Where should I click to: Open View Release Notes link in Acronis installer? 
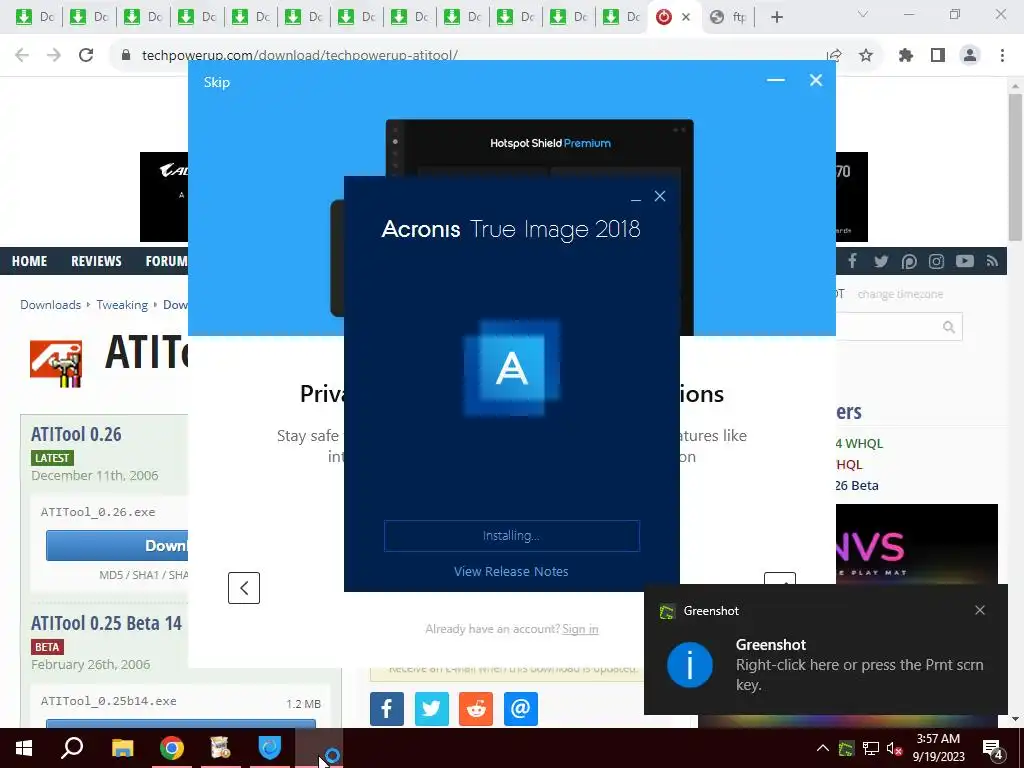(511, 571)
